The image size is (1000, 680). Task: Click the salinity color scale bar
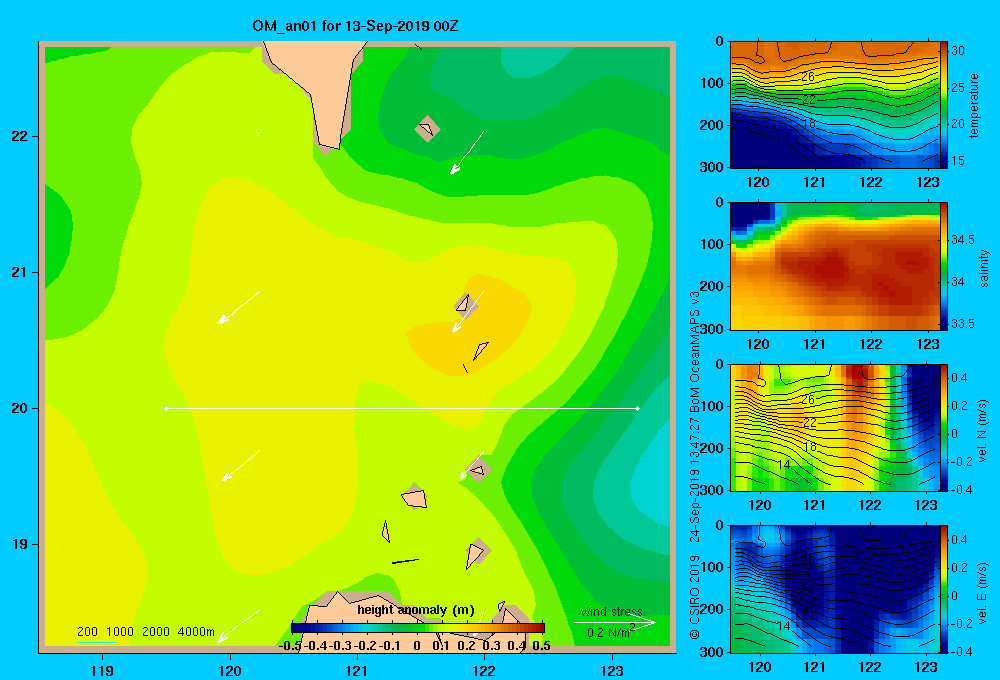(944, 266)
